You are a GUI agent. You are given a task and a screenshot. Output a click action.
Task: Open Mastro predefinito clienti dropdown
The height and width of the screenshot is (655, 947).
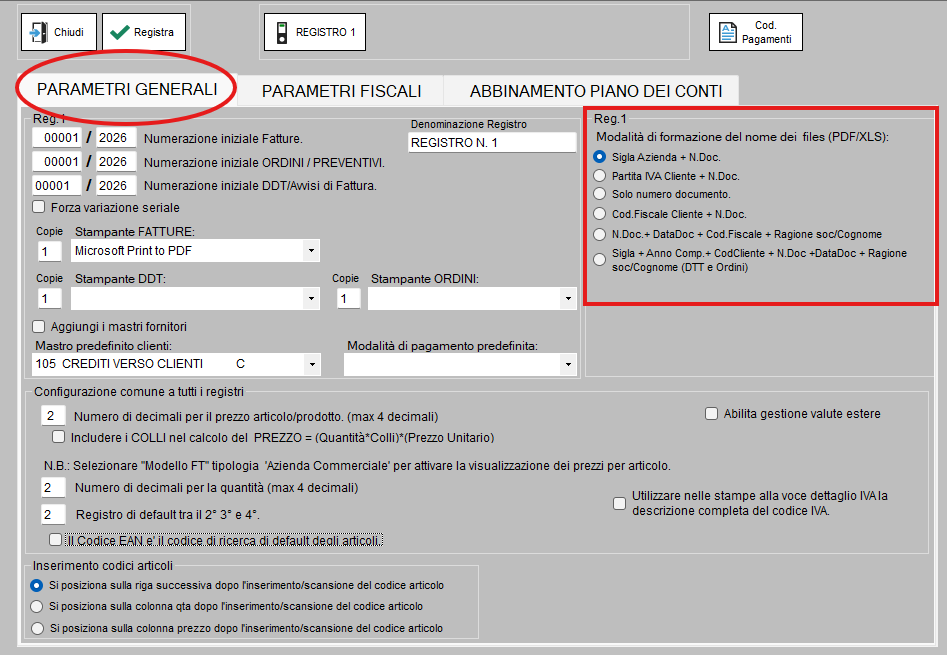[x=311, y=365]
